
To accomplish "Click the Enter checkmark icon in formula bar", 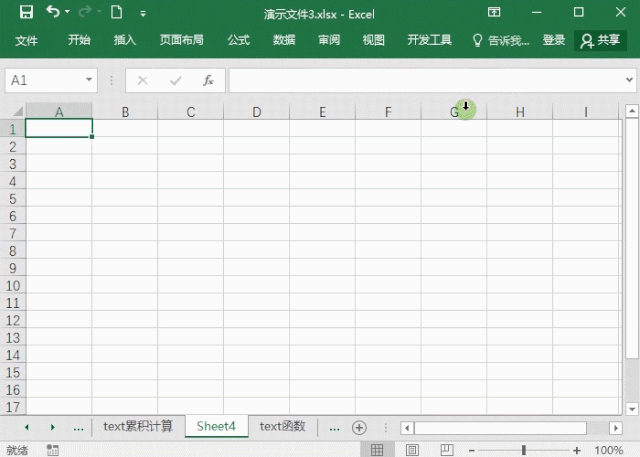I will pyautogui.click(x=176, y=80).
